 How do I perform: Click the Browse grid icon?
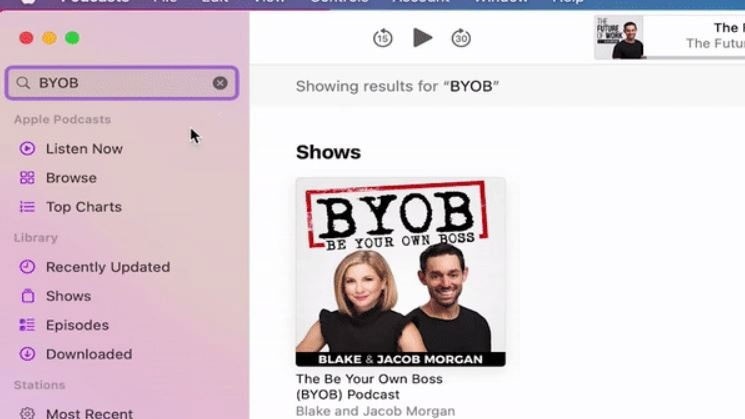pyautogui.click(x=27, y=178)
